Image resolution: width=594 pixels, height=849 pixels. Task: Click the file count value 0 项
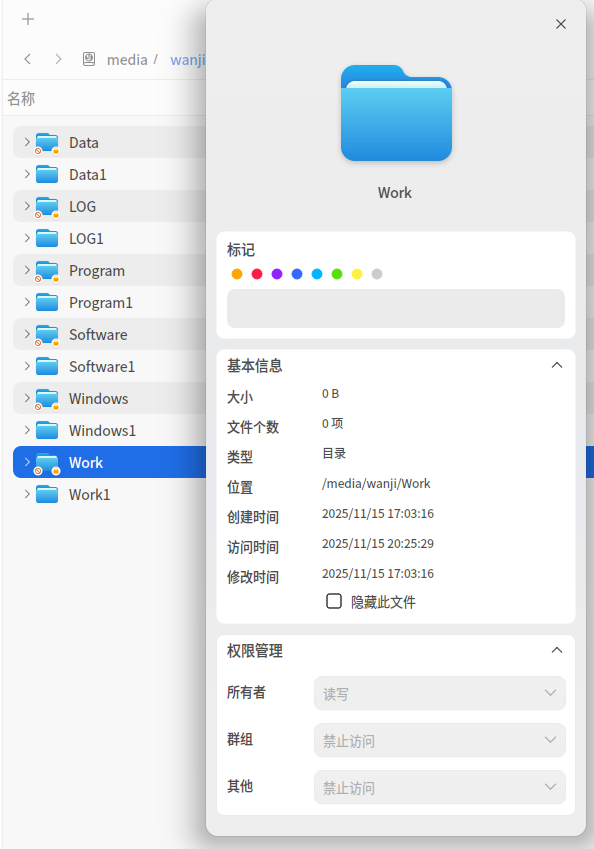tap(332, 423)
